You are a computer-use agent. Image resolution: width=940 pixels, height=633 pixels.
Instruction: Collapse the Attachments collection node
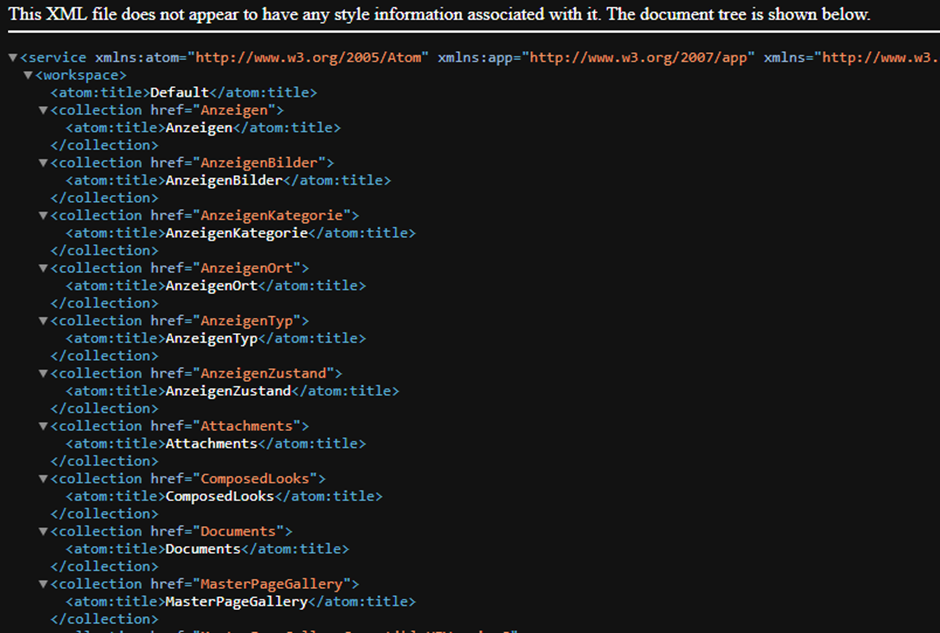tap(43, 427)
